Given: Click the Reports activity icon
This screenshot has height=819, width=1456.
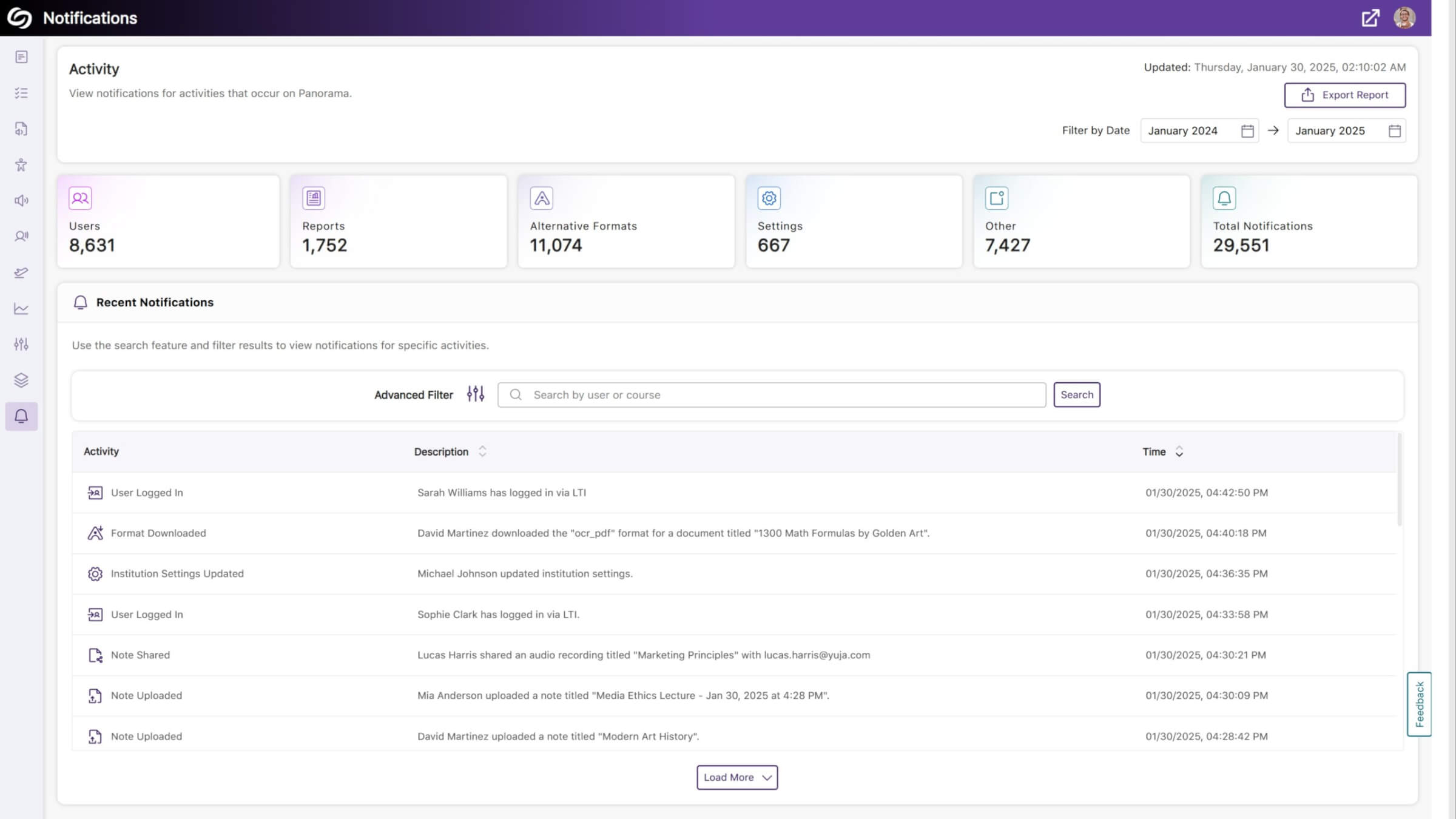Looking at the screenshot, I should tap(313, 197).
